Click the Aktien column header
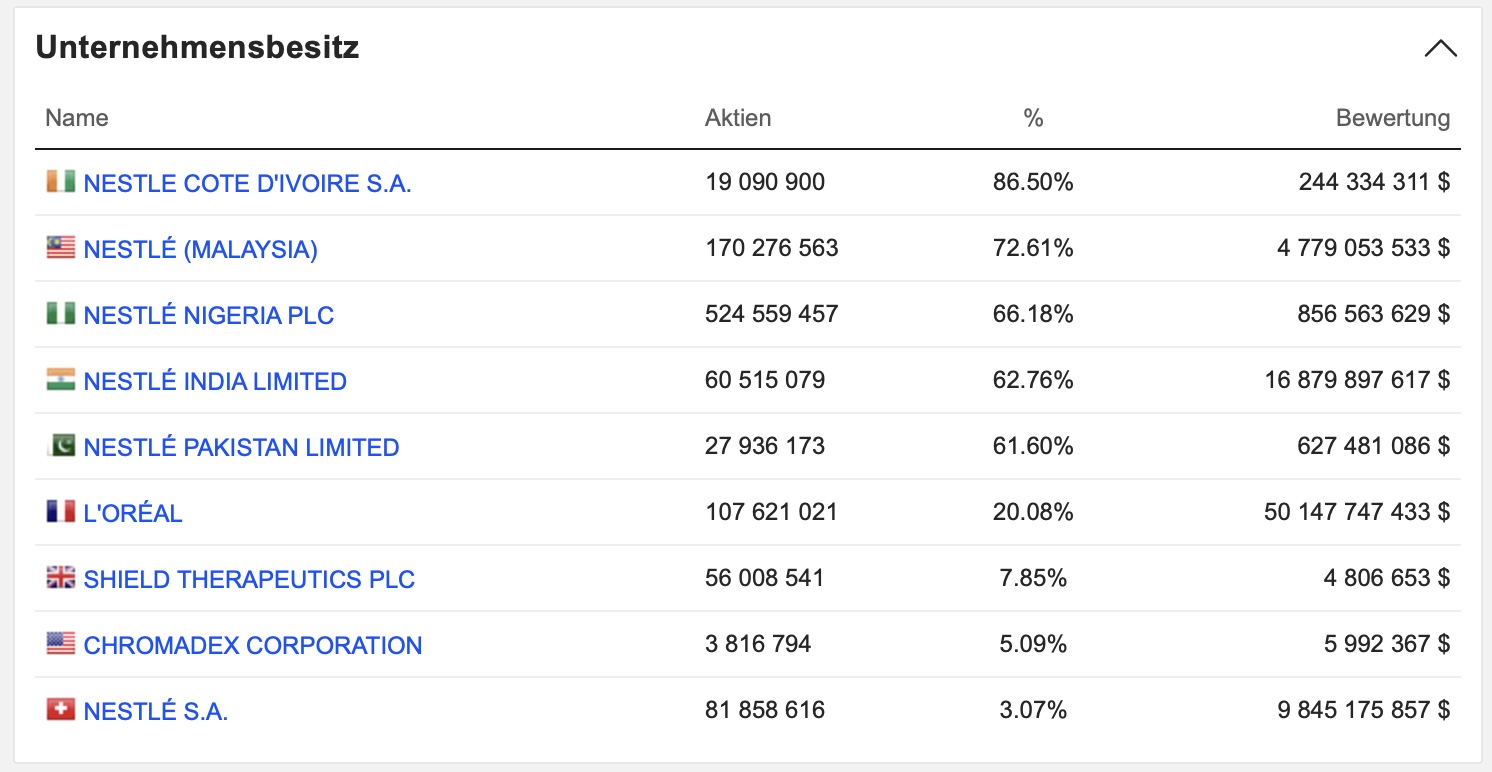 point(738,118)
